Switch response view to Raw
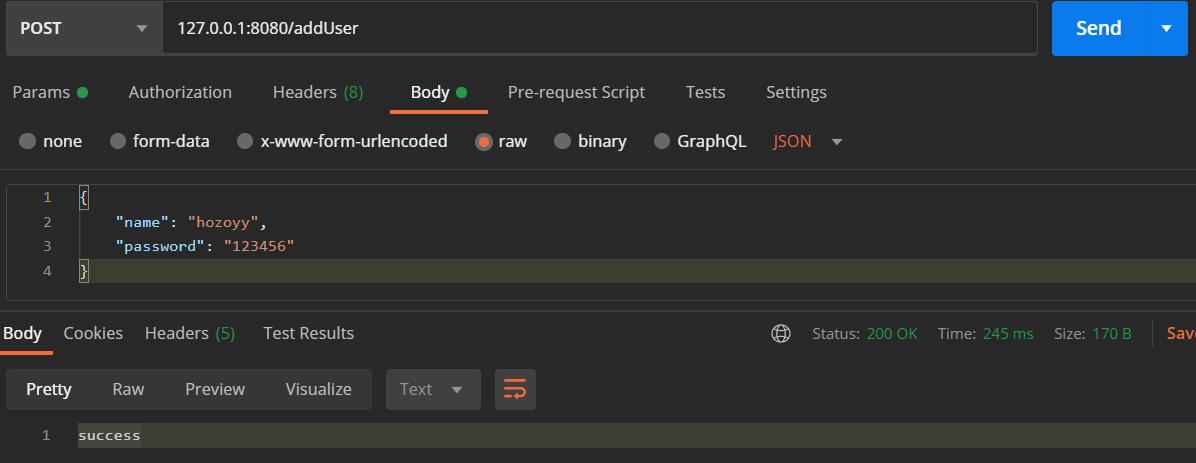The height and width of the screenshot is (463, 1196). click(x=128, y=389)
